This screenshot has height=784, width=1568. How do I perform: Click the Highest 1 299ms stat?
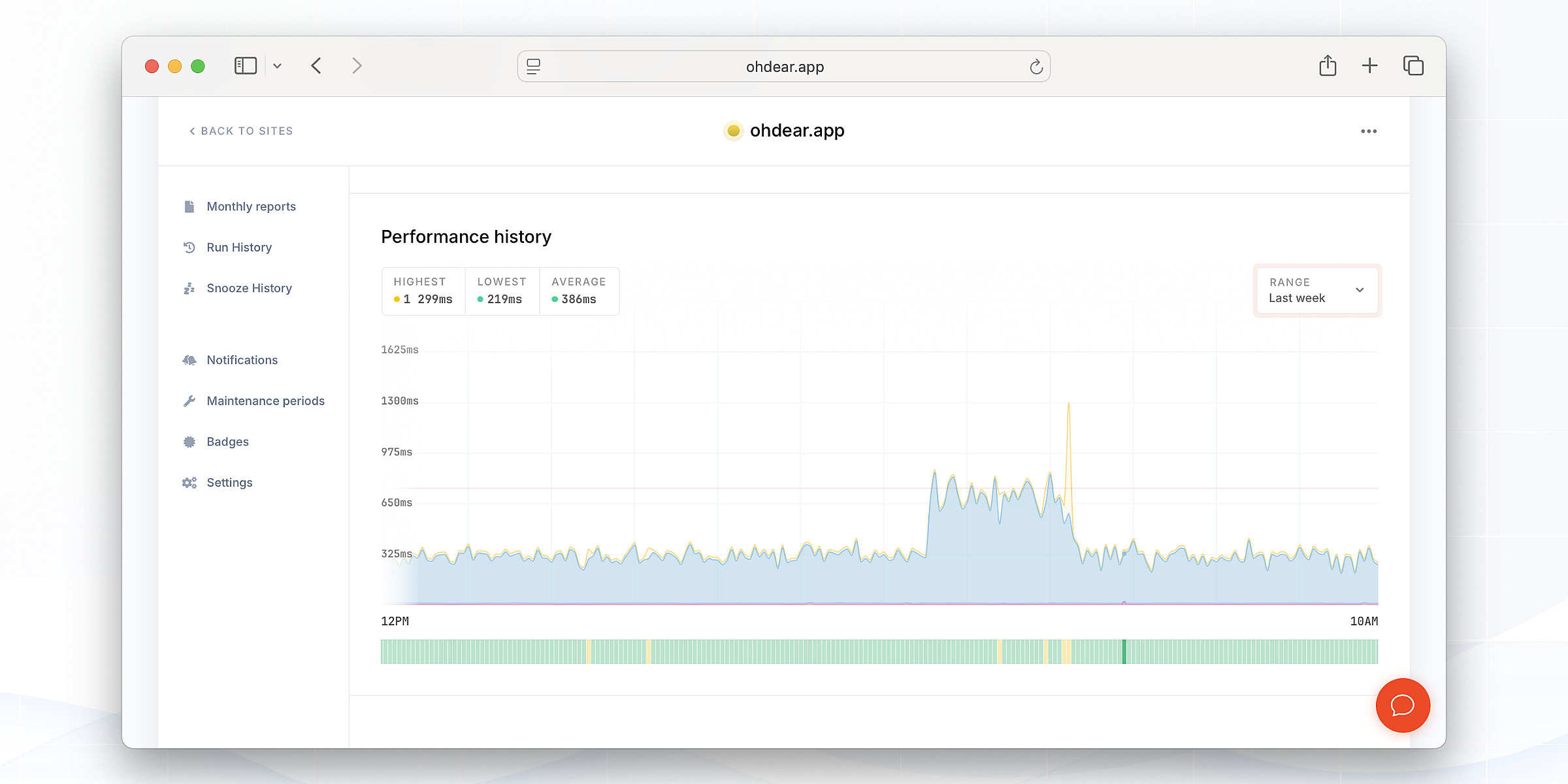click(423, 291)
